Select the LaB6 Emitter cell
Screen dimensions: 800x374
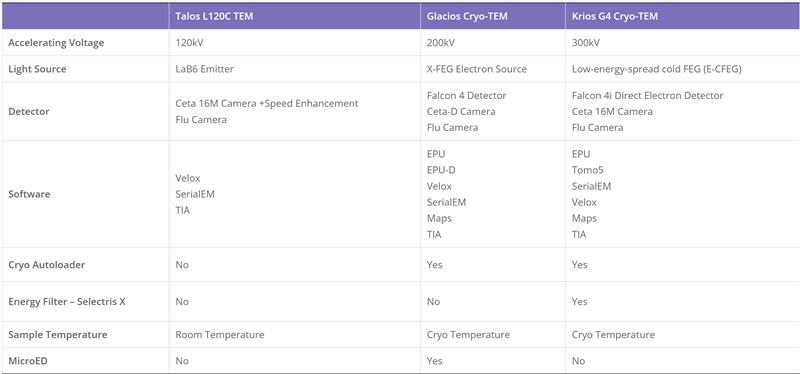pyautogui.click(x=204, y=69)
